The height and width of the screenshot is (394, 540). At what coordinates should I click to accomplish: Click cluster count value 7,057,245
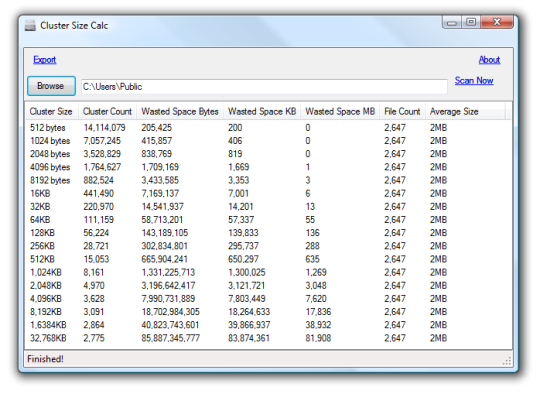tap(102, 141)
